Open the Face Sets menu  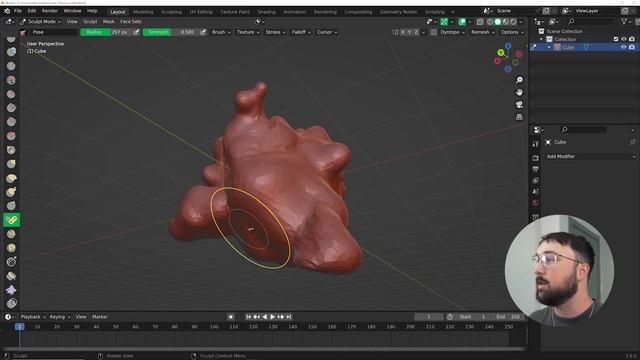click(131, 22)
